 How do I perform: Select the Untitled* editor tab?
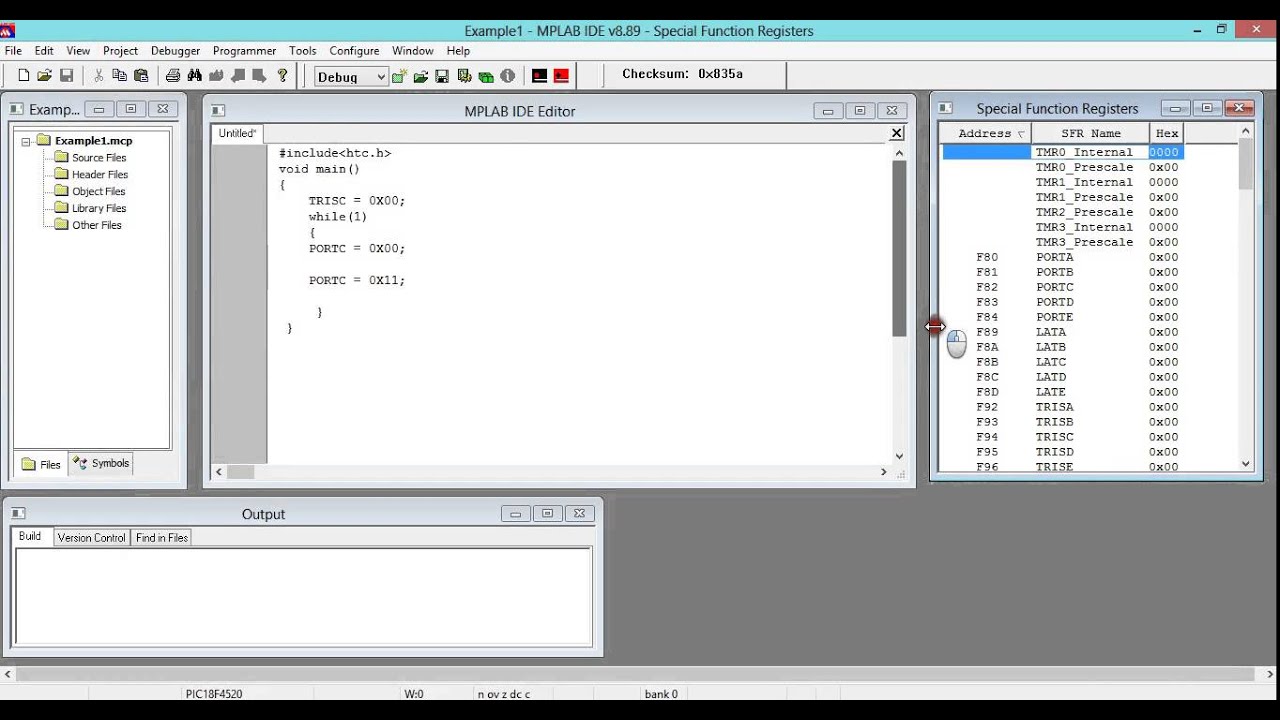pyautogui.click(x=238, y=133)
